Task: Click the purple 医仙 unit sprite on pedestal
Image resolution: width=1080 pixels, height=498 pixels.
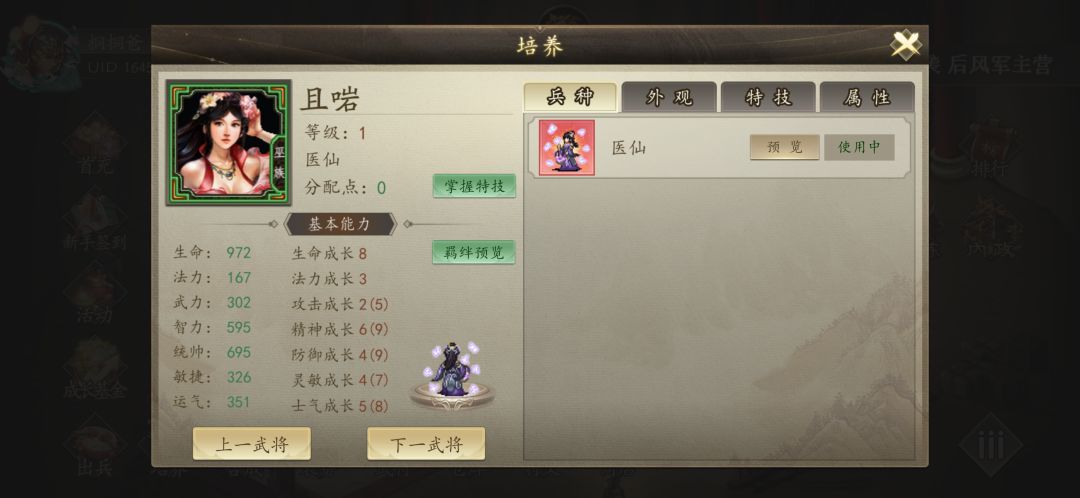Action: [x=452, y=374]
